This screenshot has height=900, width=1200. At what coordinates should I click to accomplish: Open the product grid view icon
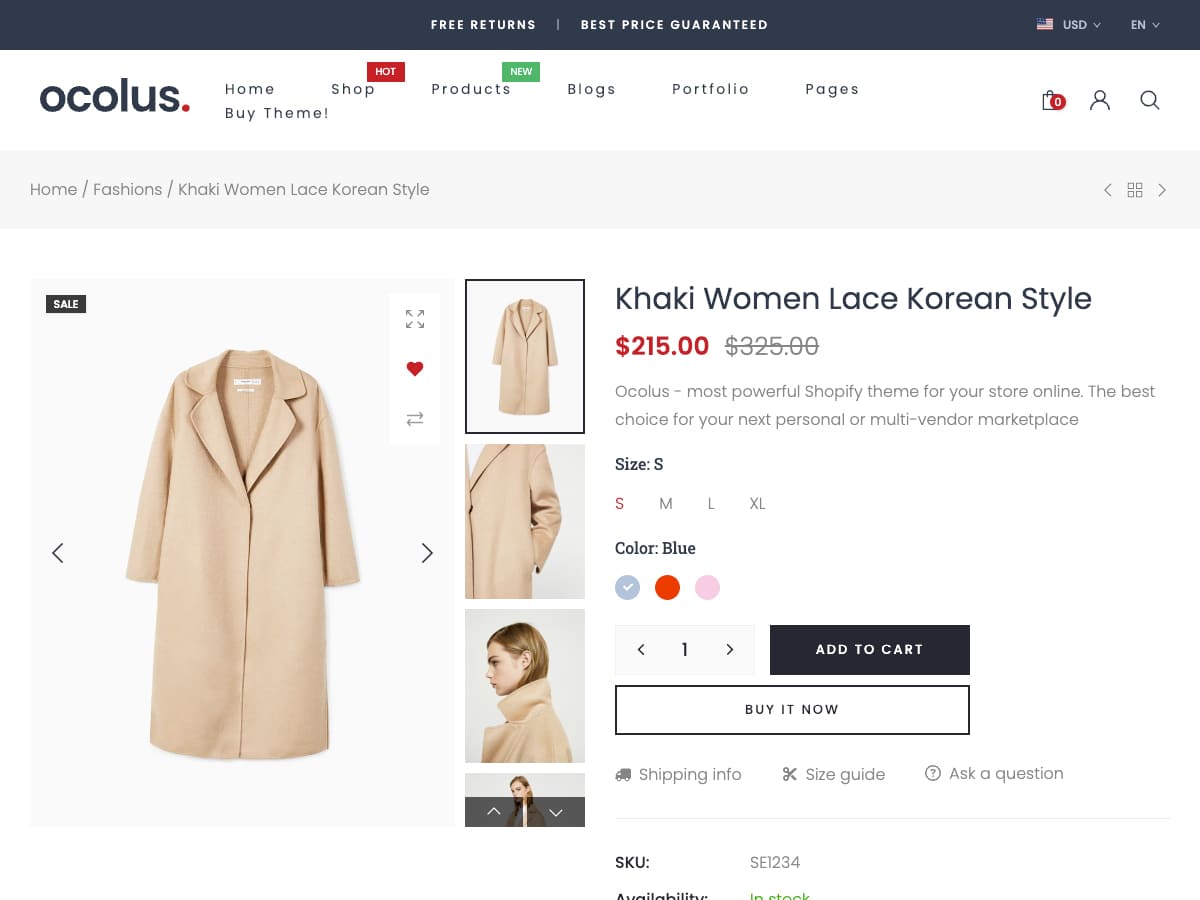1135,190
